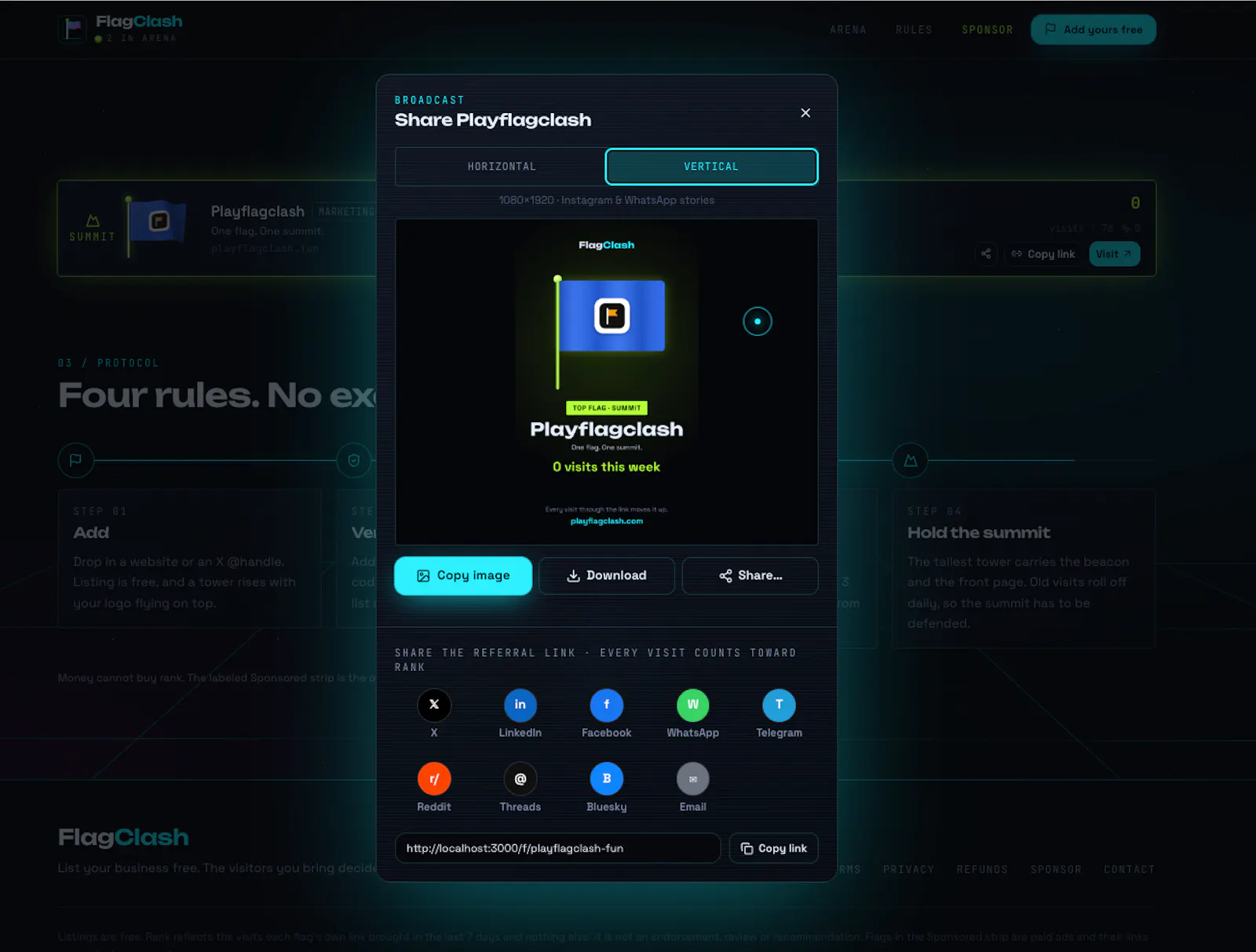Post to Reddit icon
The height and width of the screenshot is (952, 1256).
click(x=434, y=779)
